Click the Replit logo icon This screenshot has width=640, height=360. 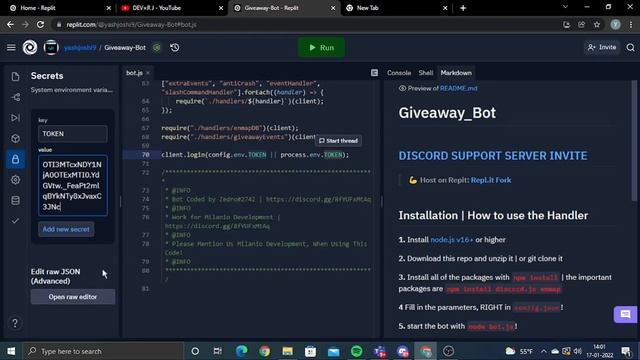30,48
